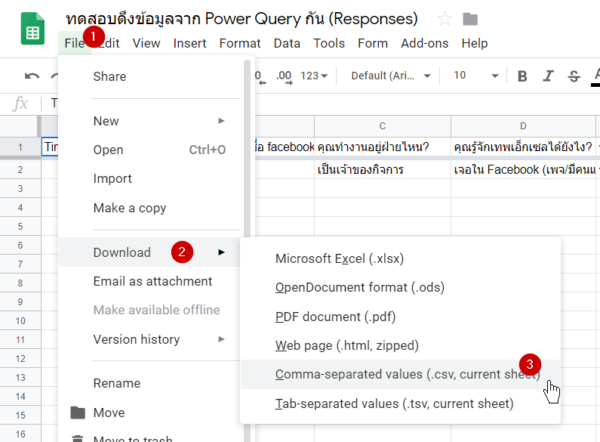Click the undo arrow icon
The height and width of the screenshot is (442, 600).
coord(32,76)
